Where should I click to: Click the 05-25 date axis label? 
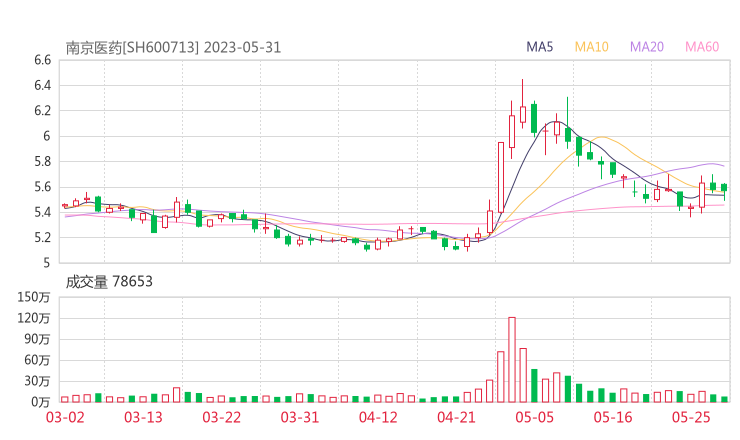point(691,417)
